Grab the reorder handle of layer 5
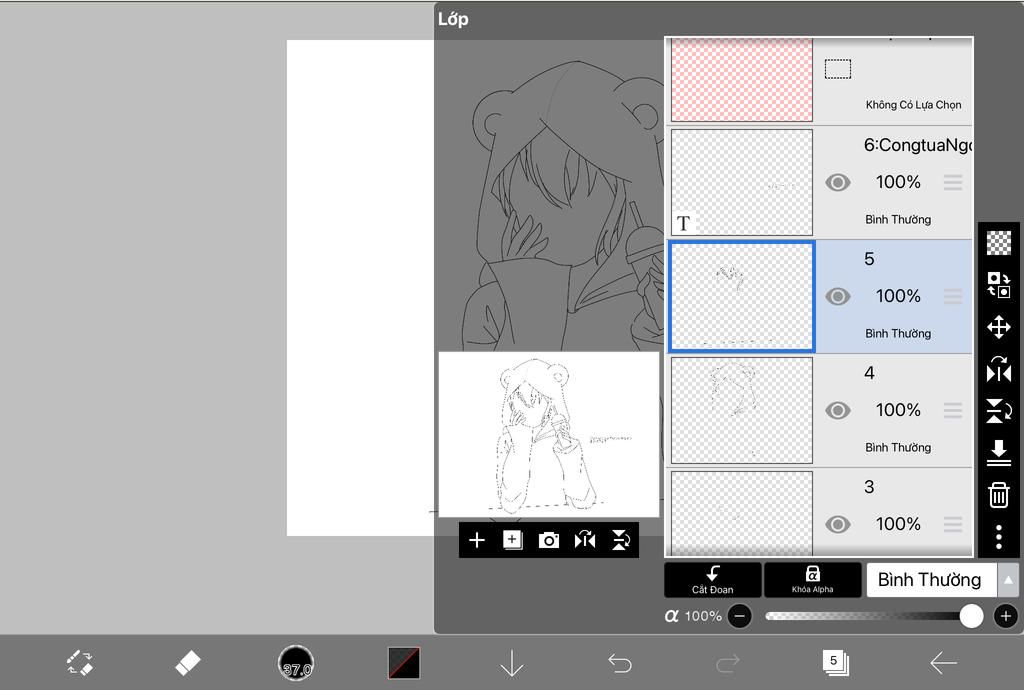This screenshot has width=1024, height=690. [x=953, y=296]
